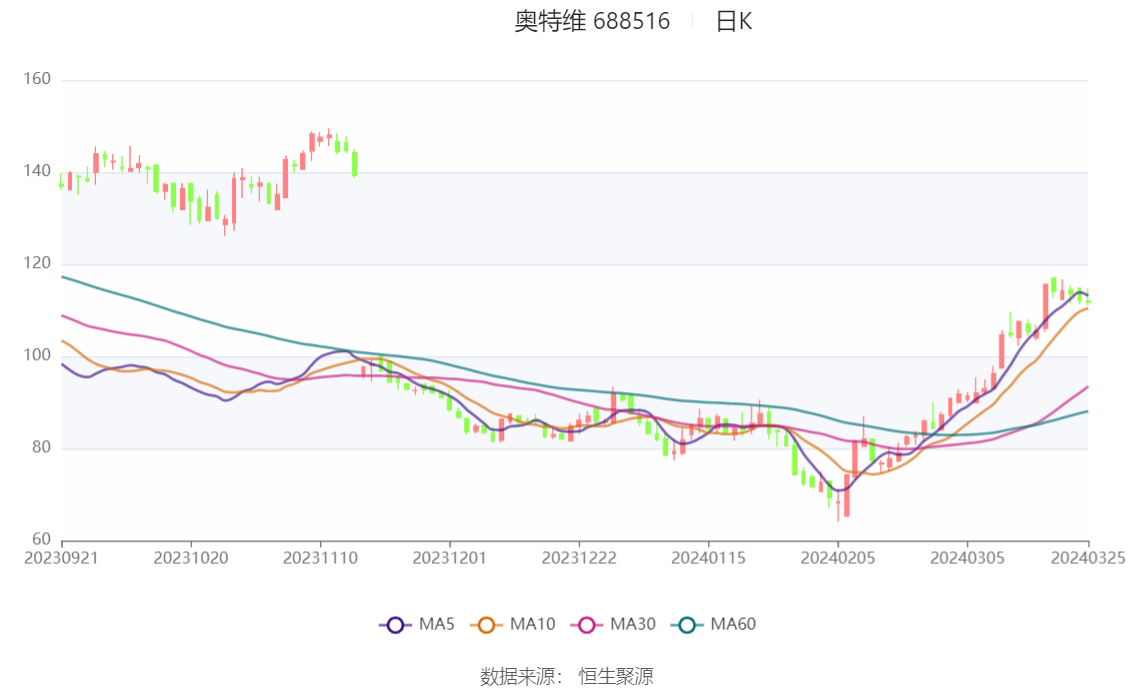Click the 20231110 date axis label
The image size is (1134, 689).
(x=320, y=558)
